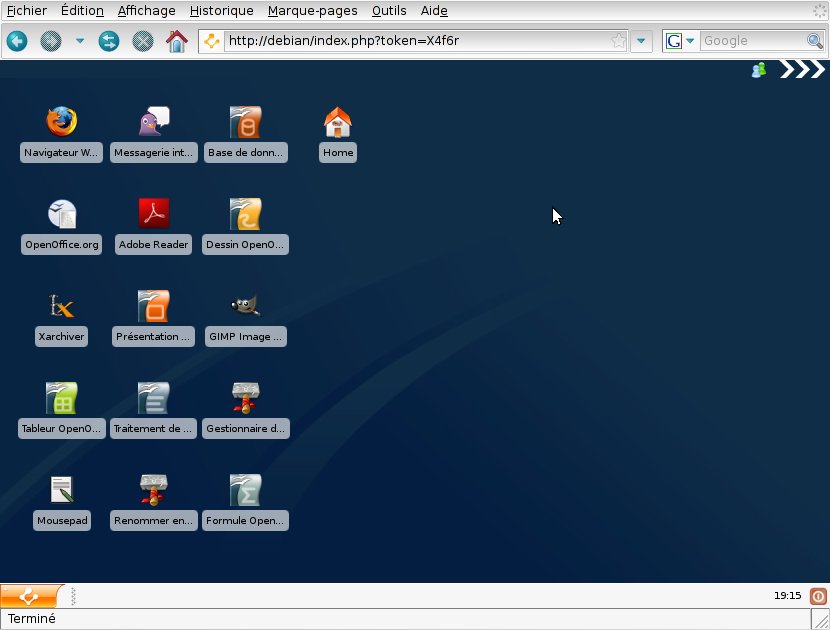
Task: Launch the Mousepad text editor icon
Action: [62, 490]
